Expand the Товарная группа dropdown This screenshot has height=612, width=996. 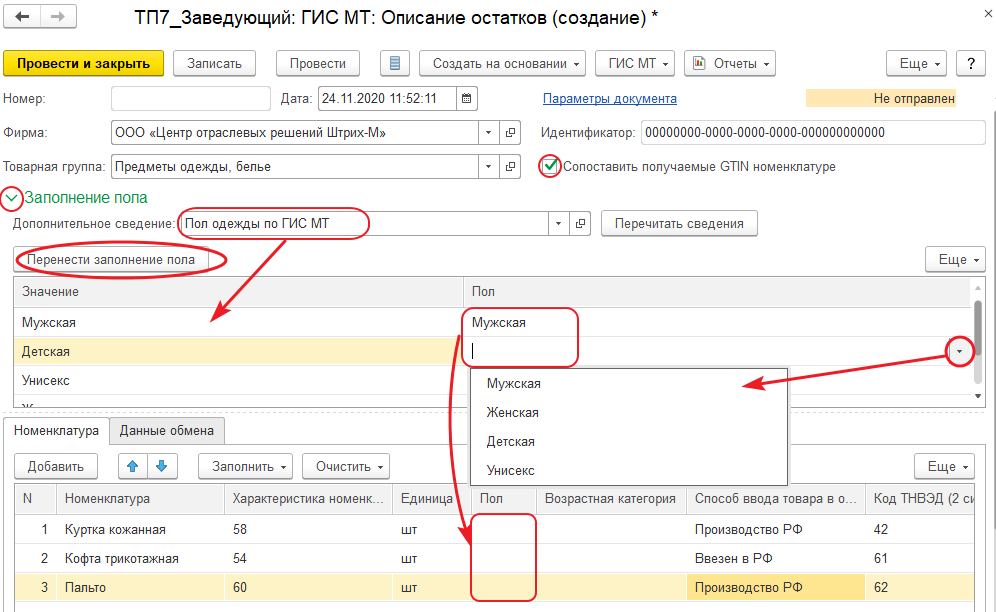(x=487, y=167)
